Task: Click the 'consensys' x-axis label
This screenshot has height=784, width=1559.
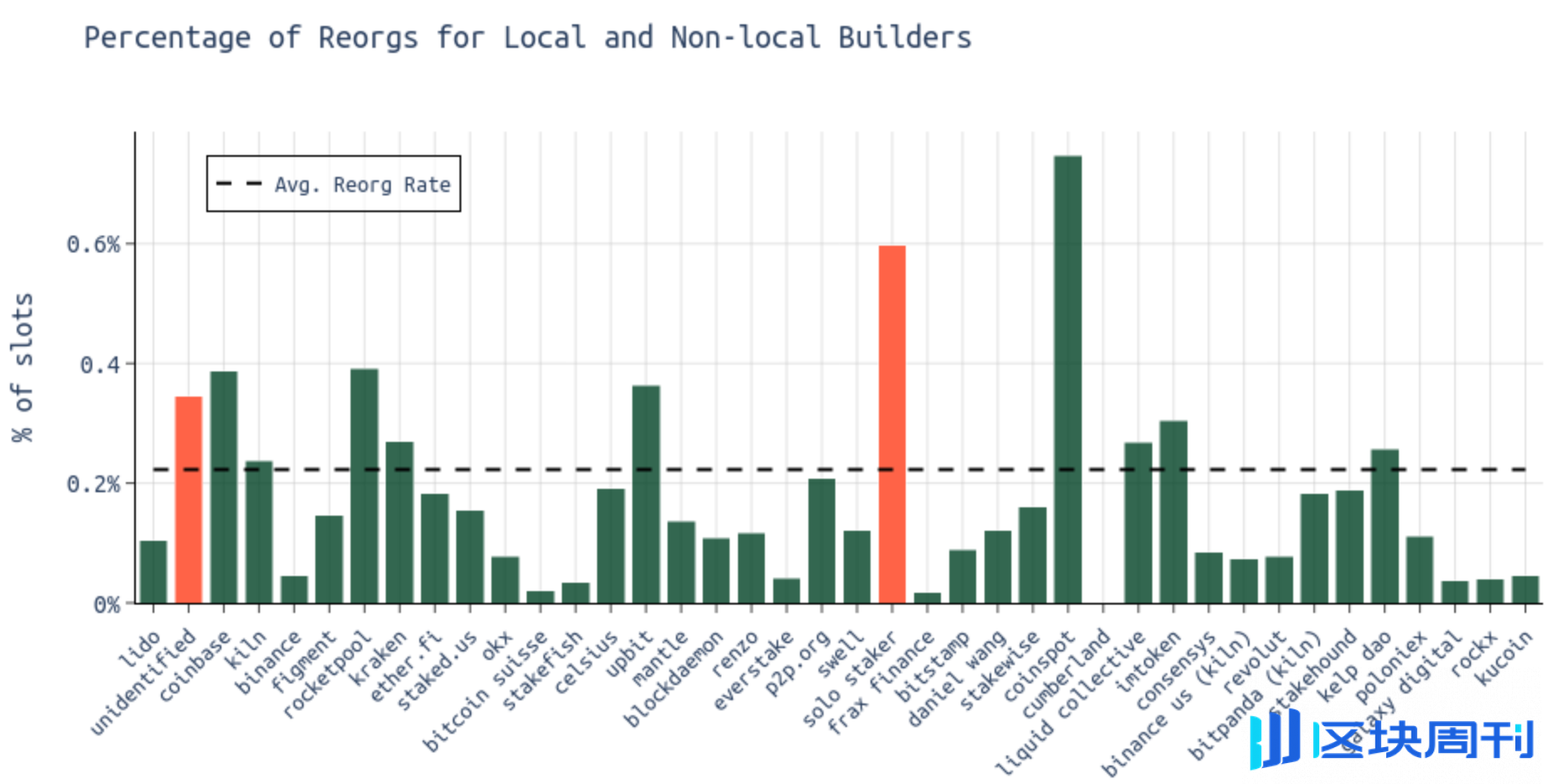Action: pos(1176,670)
